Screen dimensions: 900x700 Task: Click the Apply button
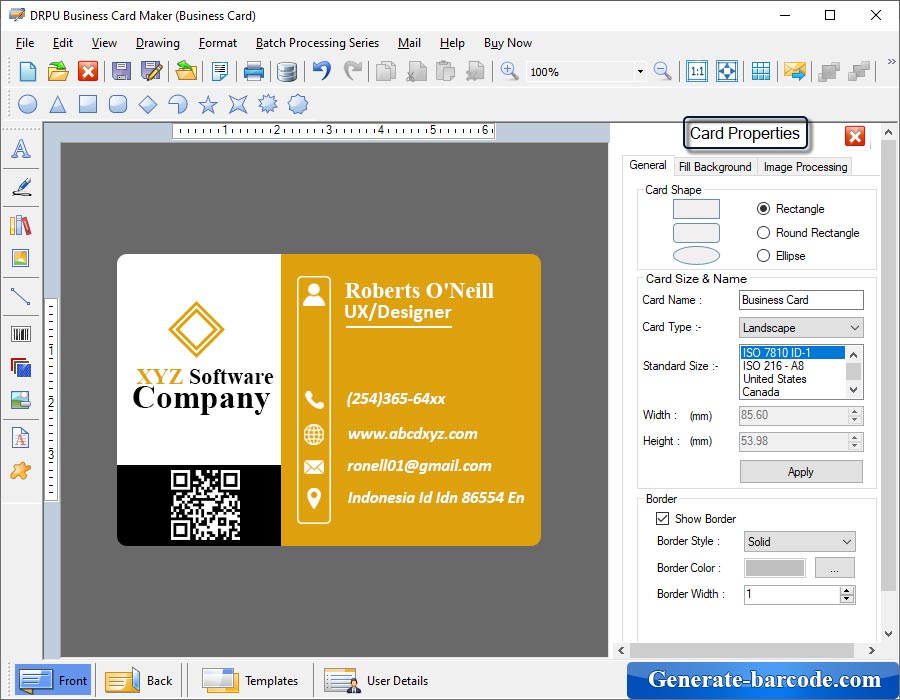click(x=801, y=472)
